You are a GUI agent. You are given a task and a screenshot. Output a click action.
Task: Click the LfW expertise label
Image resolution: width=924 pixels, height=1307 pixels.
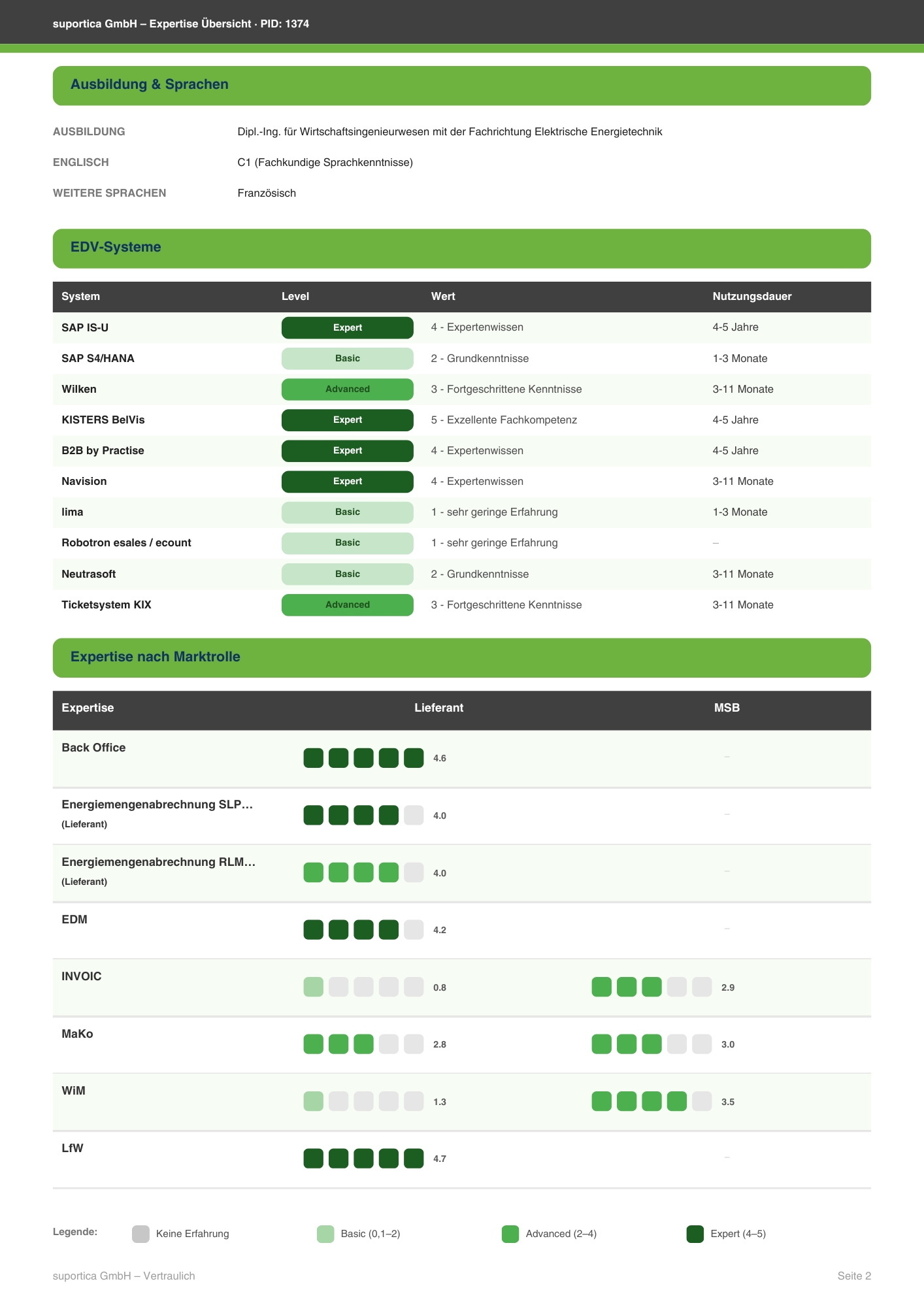[73, 1148]
